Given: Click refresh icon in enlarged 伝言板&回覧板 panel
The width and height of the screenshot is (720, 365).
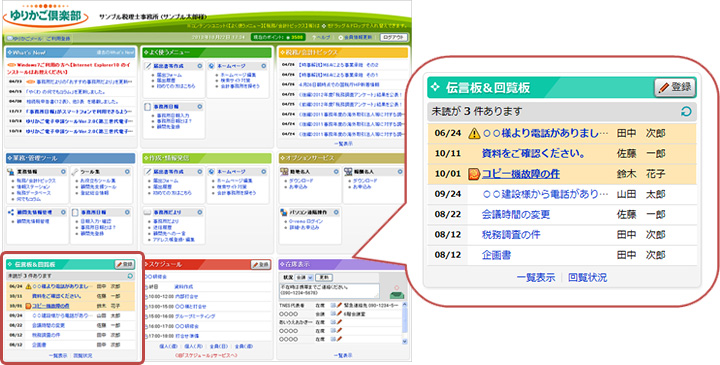Looking at the screenshot, I should [686, 112].
